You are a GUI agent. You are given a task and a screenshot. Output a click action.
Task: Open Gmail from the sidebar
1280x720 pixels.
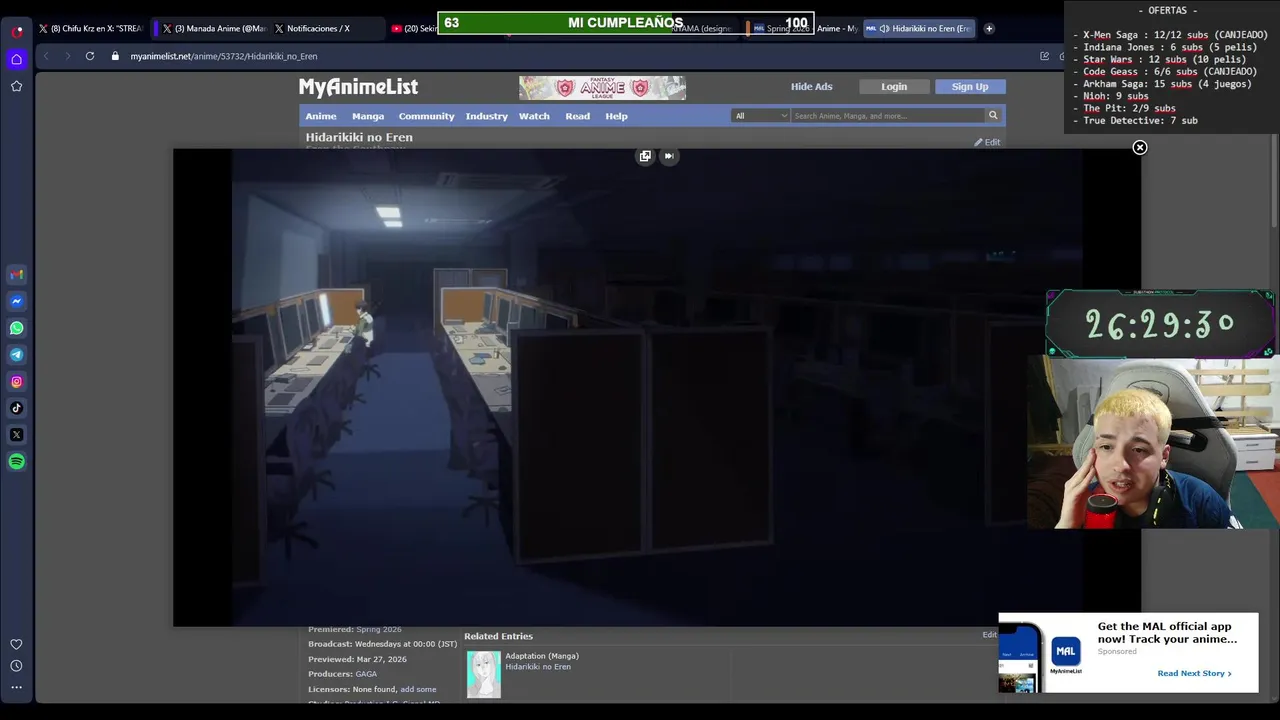17,275
